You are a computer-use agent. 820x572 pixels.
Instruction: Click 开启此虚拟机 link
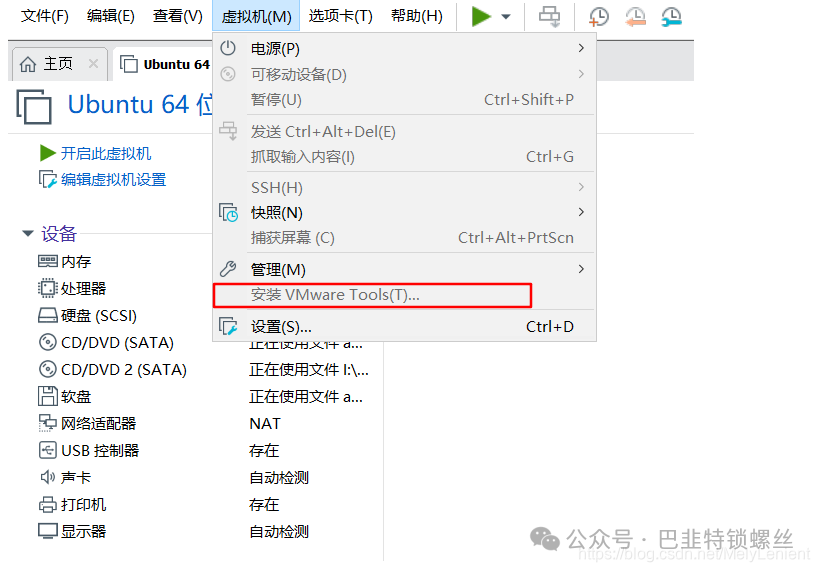[106, 154]
